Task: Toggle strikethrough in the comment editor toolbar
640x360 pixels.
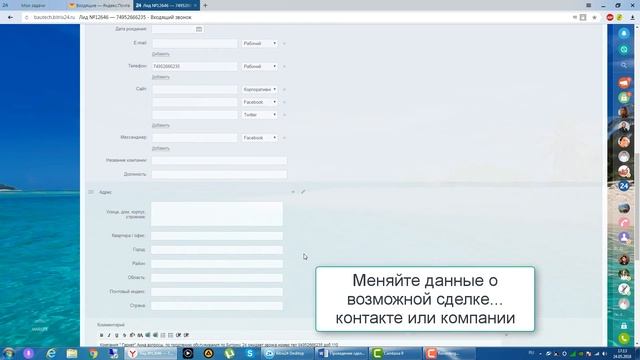Action: click(x=124, y=335)
